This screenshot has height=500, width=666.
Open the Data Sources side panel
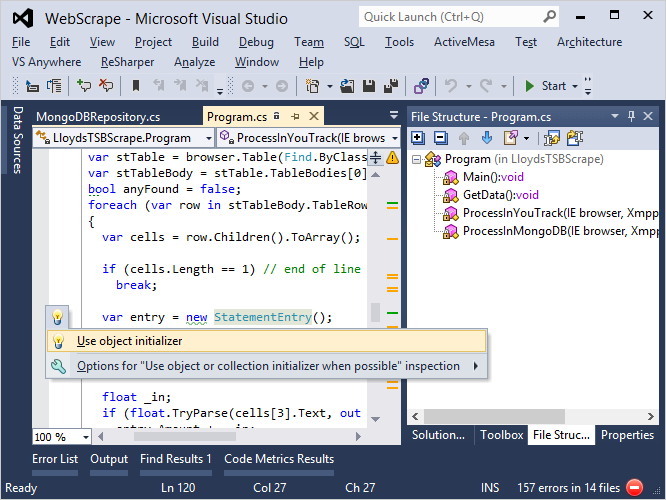pos(17,139)
